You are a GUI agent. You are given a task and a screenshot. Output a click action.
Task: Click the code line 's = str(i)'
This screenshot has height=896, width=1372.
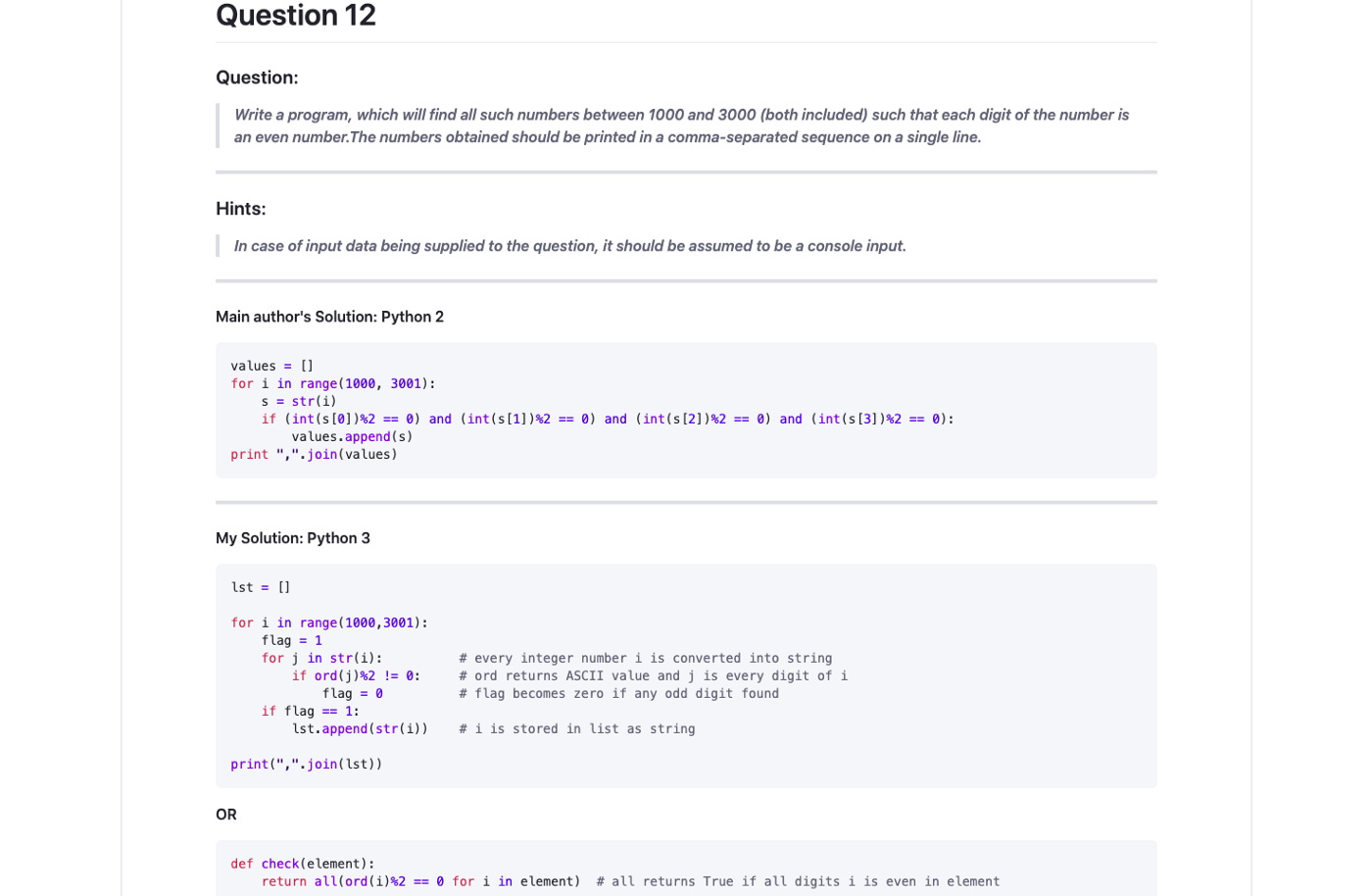(299, 401)
